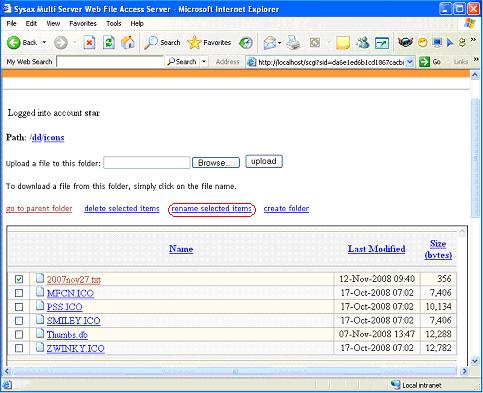Viewport: 483px width, 393px height.
Task: Click the chart window toolbar icon
Action: click(382, 43)
